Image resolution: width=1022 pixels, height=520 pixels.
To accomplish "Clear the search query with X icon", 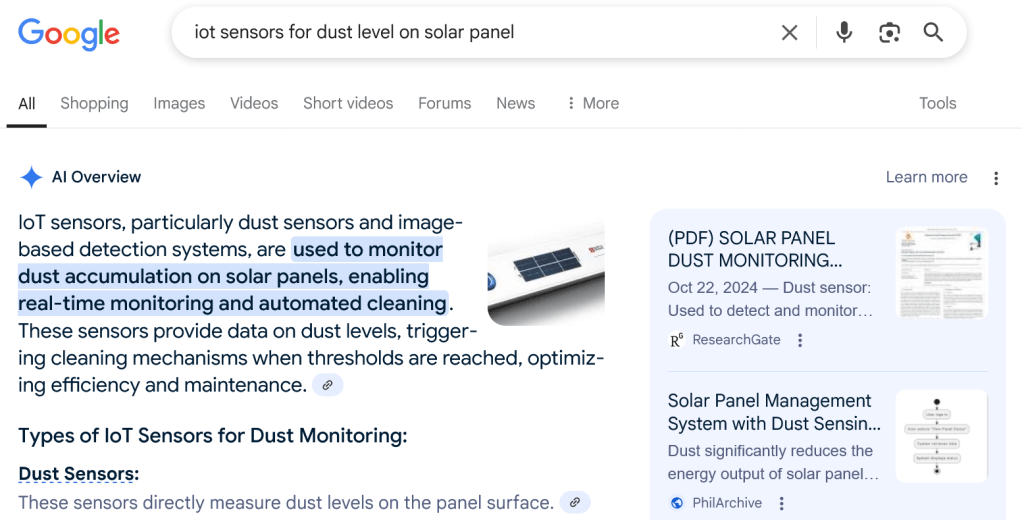I will [789, 33].
